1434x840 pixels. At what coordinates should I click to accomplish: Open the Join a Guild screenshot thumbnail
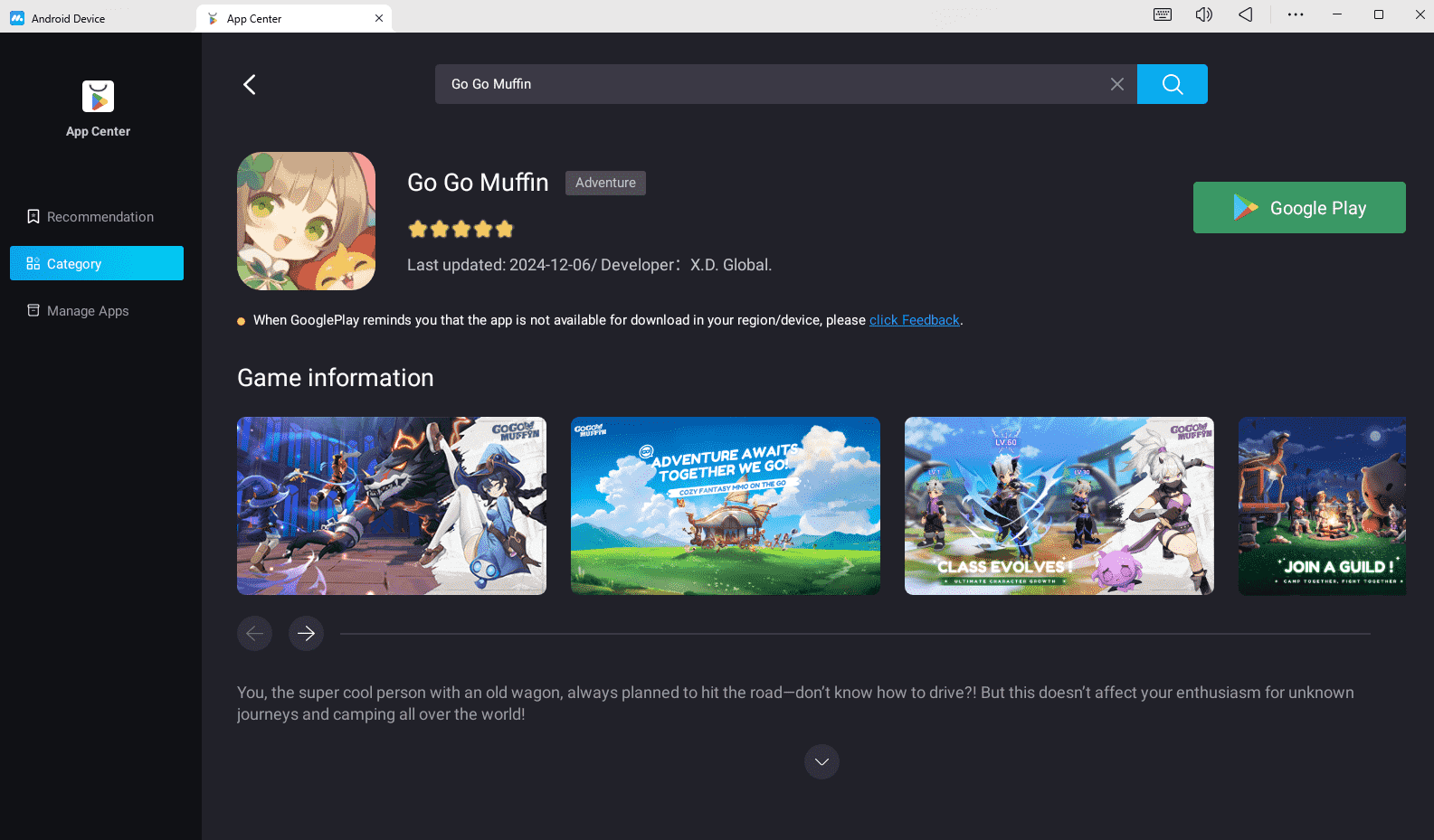(1322, 505)
